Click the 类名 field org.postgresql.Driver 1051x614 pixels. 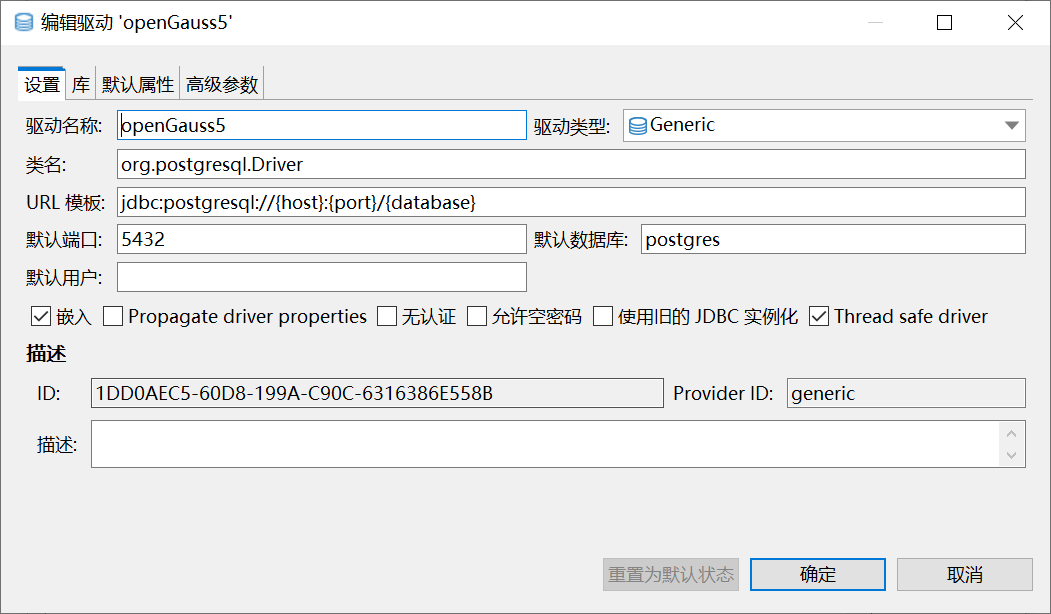pos(571,164)
